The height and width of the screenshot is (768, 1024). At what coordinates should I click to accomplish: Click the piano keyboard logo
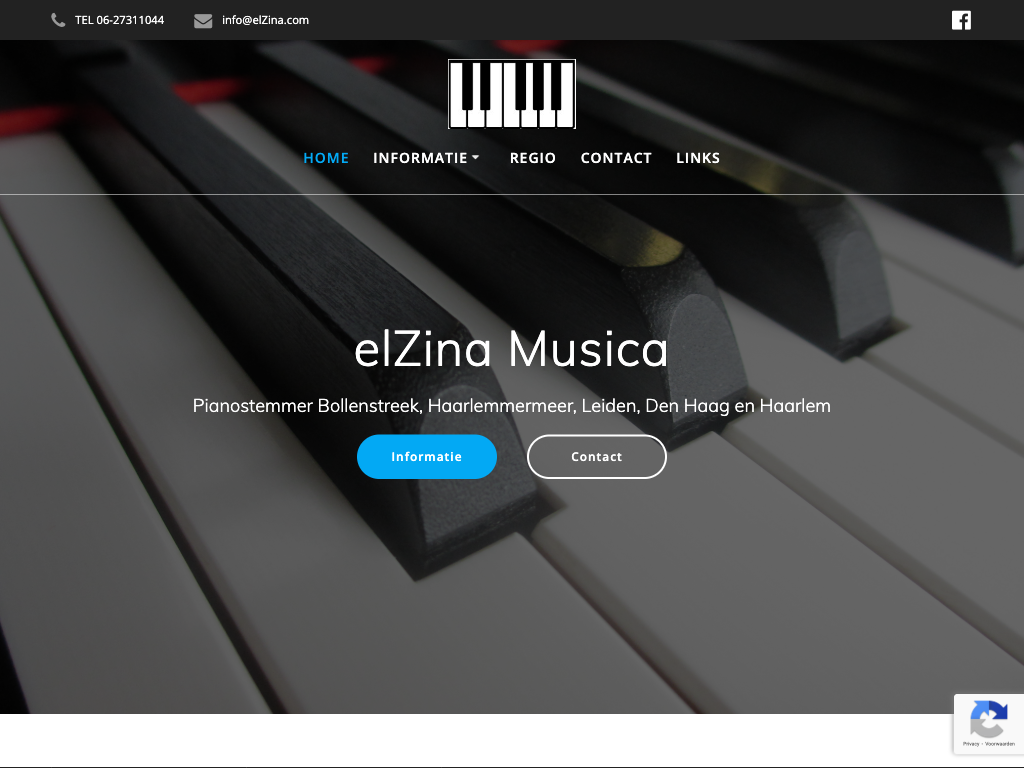pos(511,94)
